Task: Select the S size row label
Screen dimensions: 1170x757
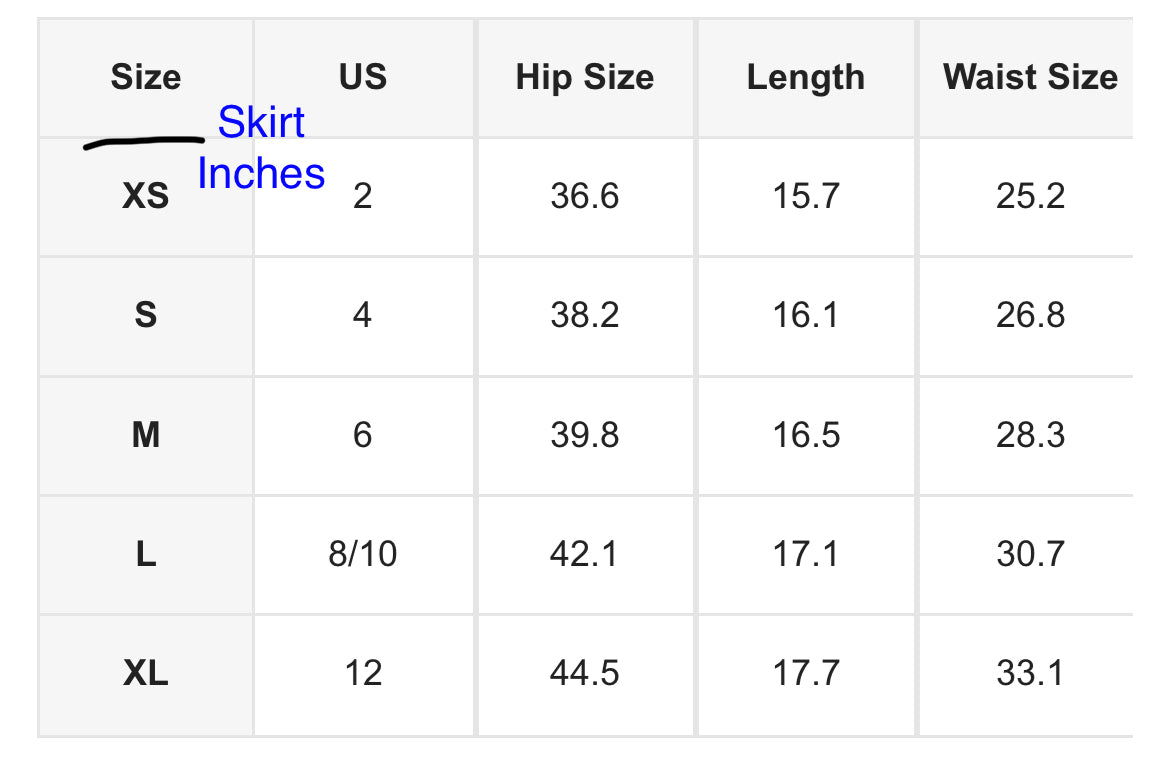Action: (146, 315)
